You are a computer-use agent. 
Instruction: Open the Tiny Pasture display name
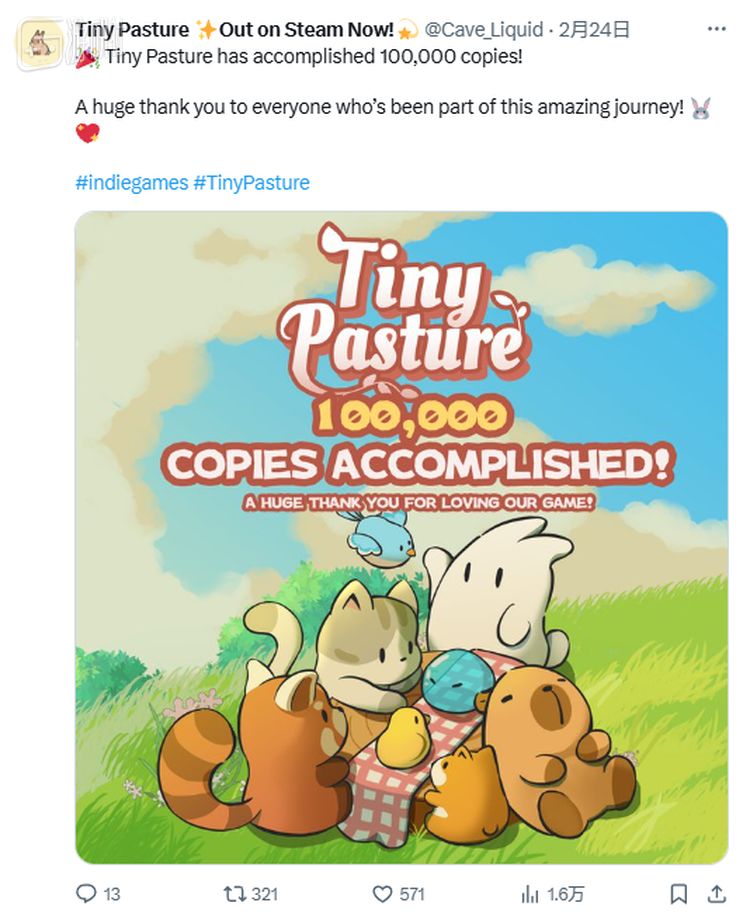[132, 31]
